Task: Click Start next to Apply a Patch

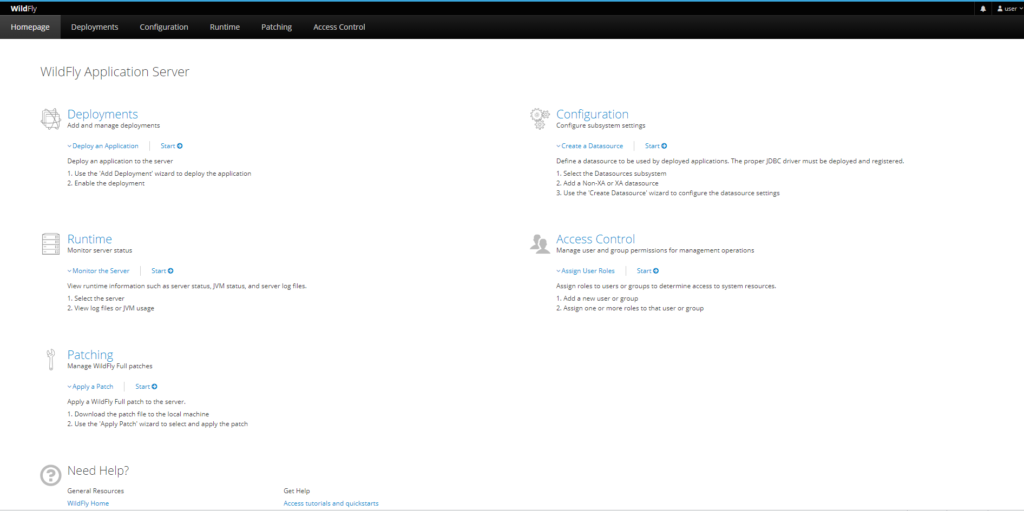Action: pyautogui.click(x=146, y=386)
